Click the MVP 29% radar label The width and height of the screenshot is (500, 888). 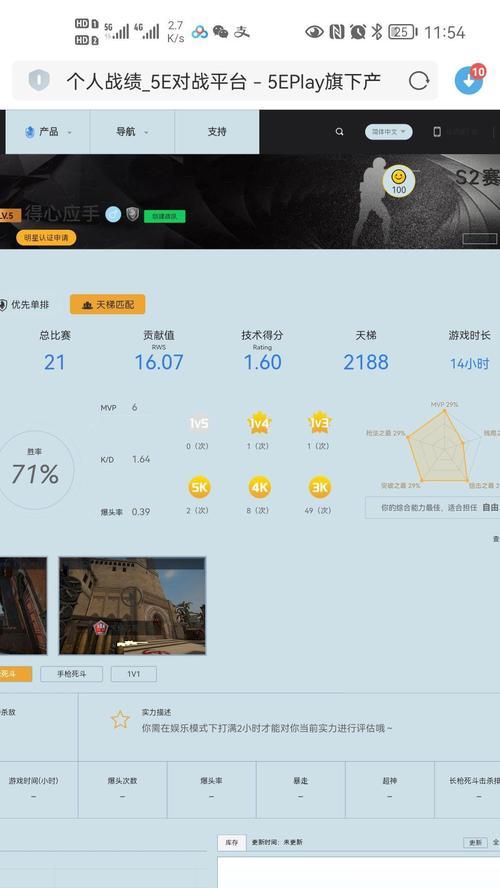tap(445, 404)
